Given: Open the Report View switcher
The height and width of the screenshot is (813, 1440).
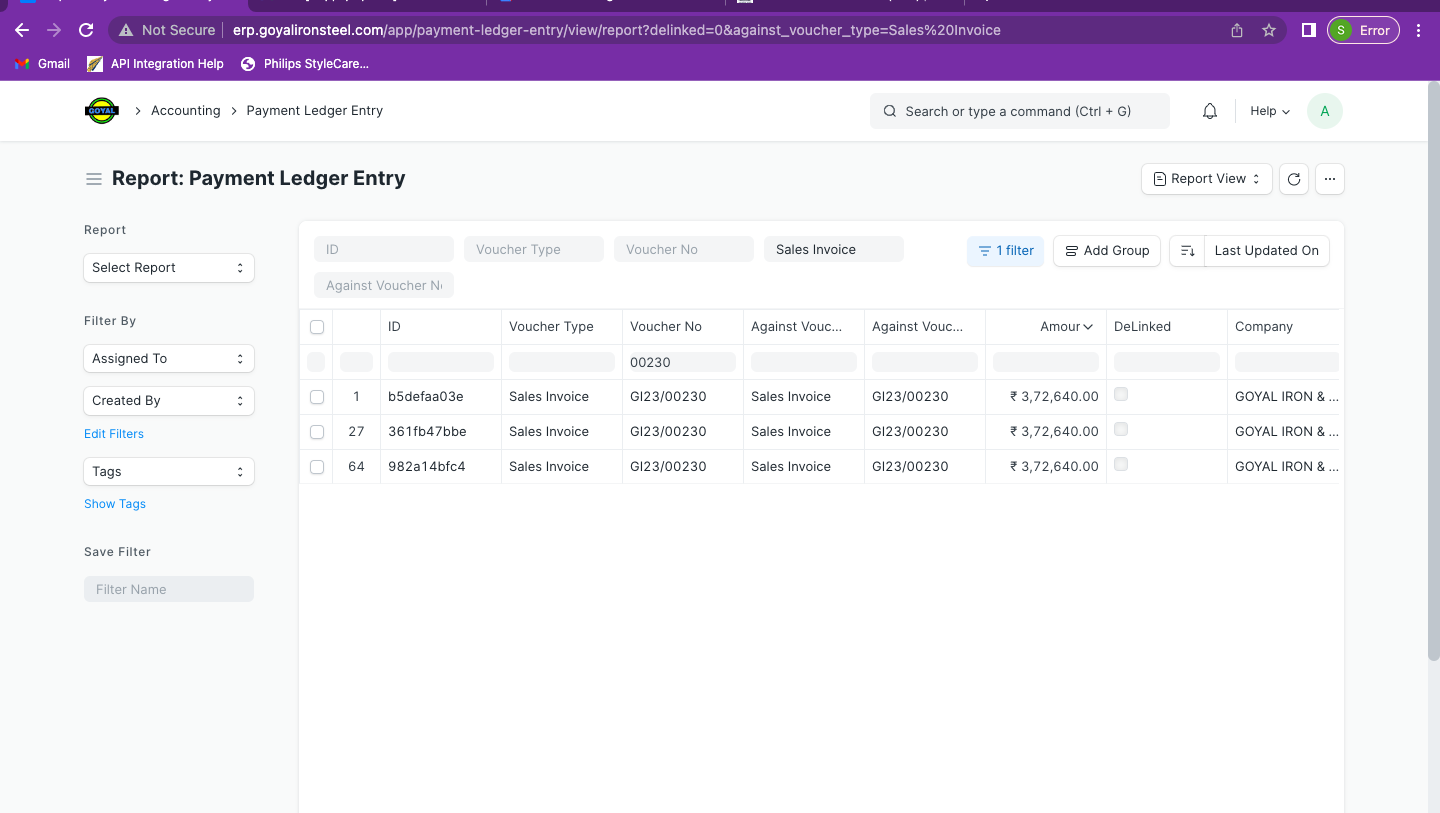Looking at the screenshot, I should pyautogui.click(x=1206, y=178).
